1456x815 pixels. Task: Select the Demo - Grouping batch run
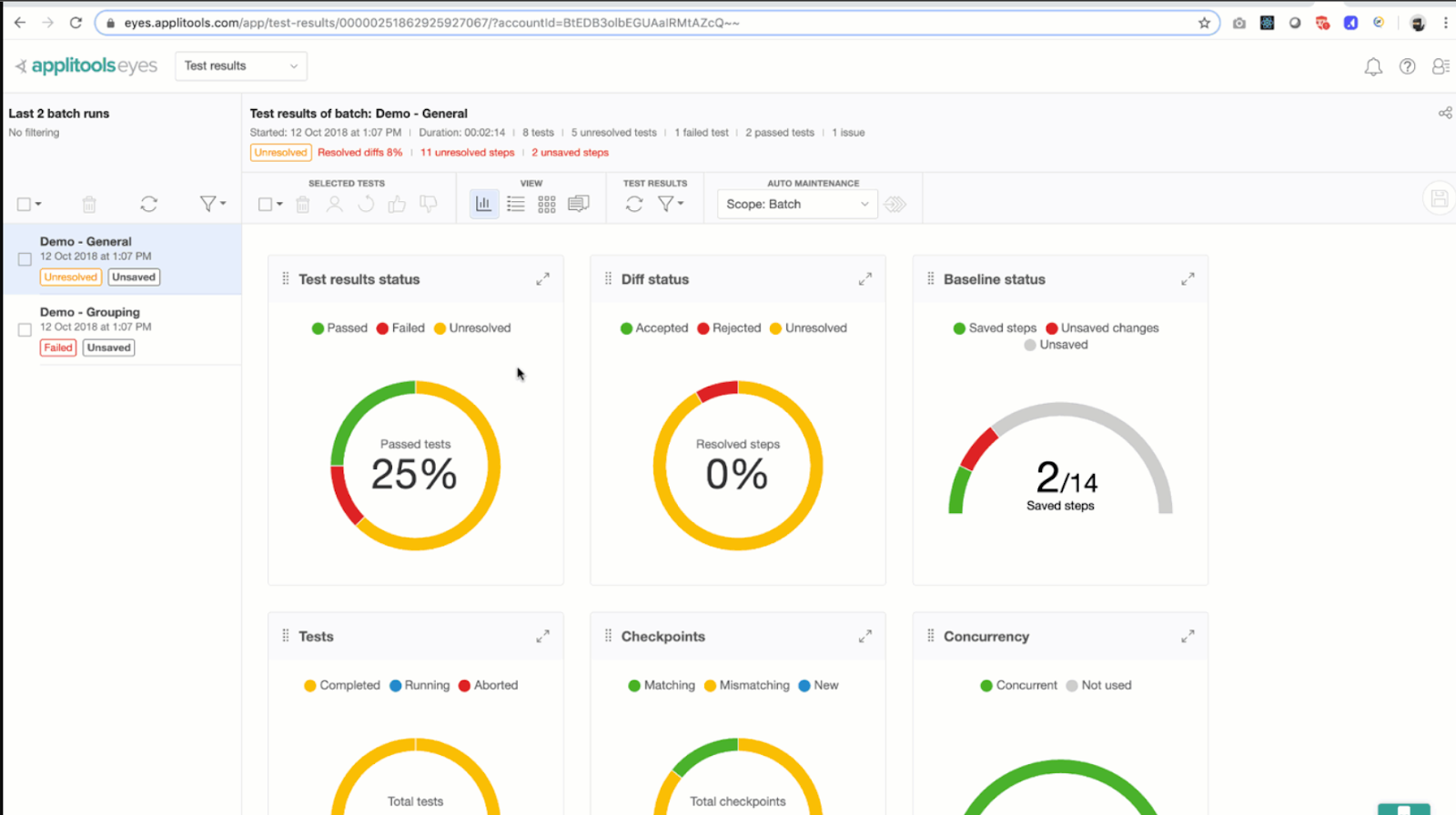[122, 330]
